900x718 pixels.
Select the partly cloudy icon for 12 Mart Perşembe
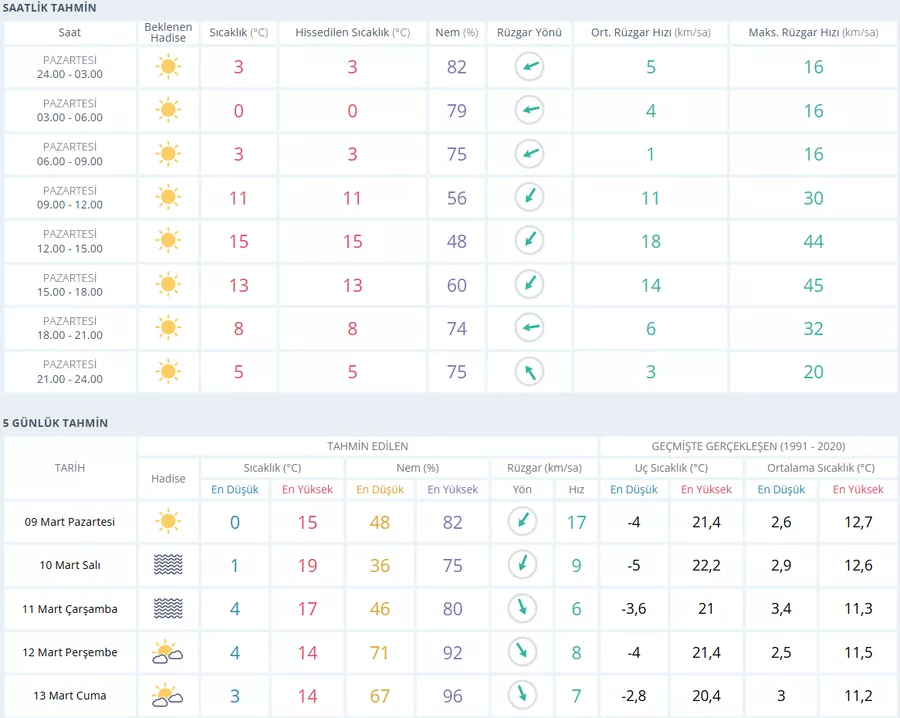coord(167,653)
